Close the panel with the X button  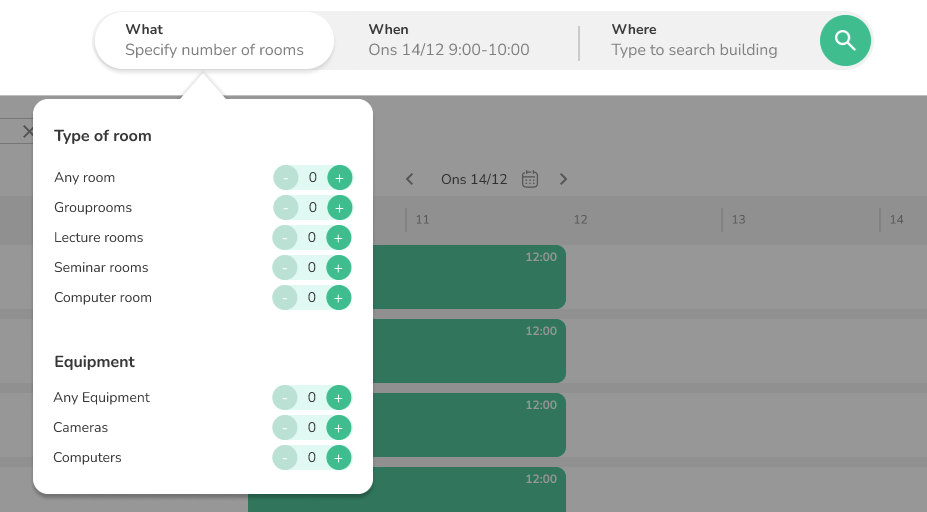coord(28,131)
